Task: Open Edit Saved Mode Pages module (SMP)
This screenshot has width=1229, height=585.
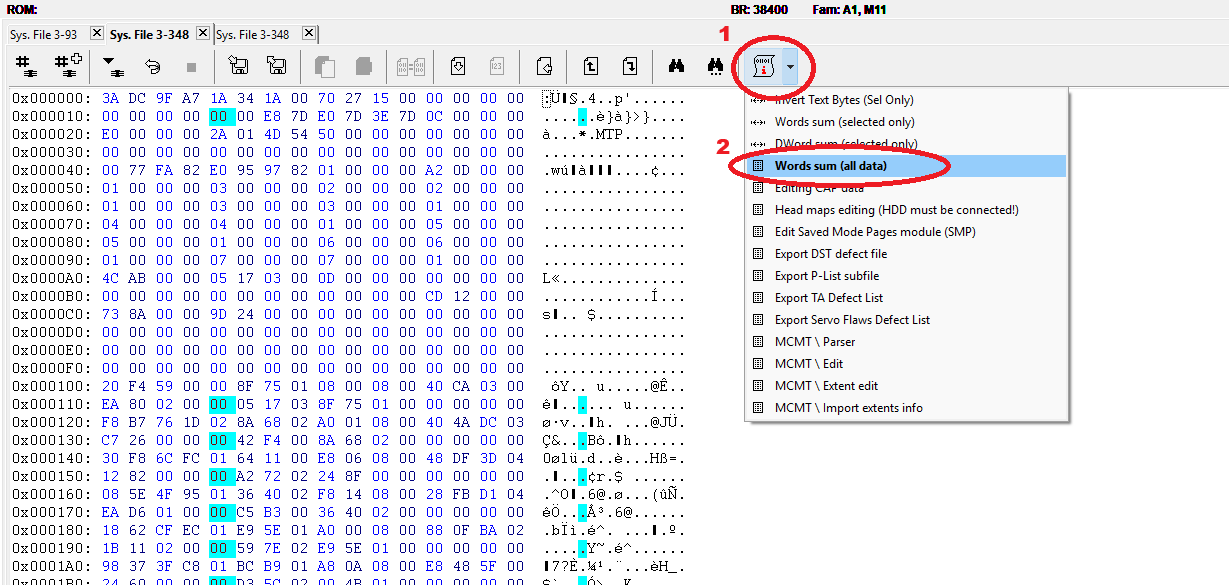Action: click(x=875, y=232)
